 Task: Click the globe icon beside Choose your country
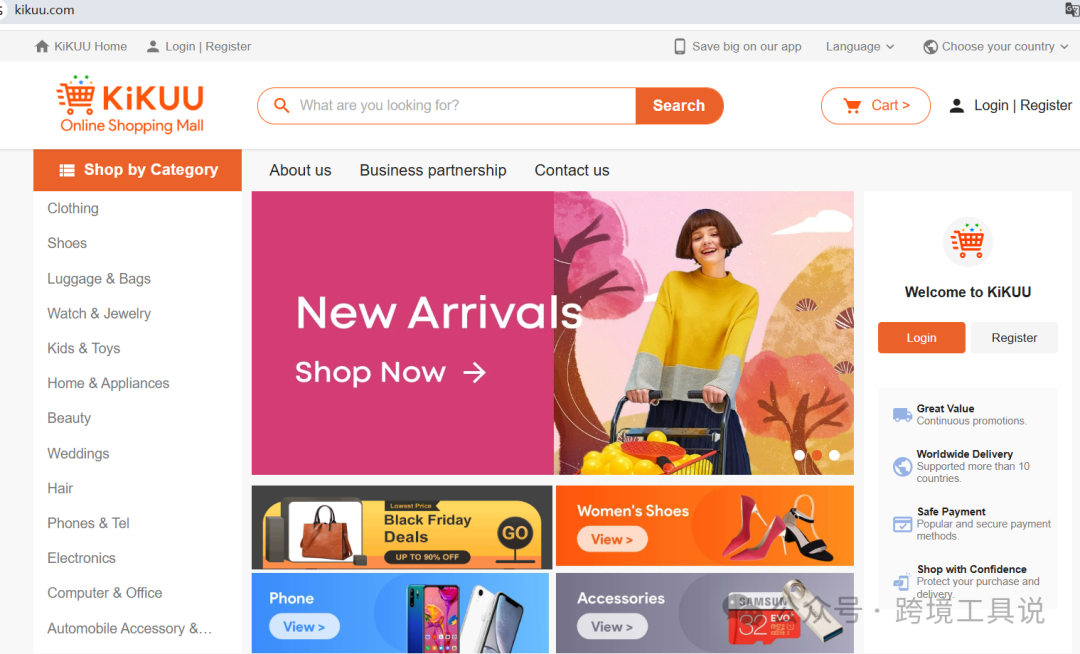pos(930,47)
